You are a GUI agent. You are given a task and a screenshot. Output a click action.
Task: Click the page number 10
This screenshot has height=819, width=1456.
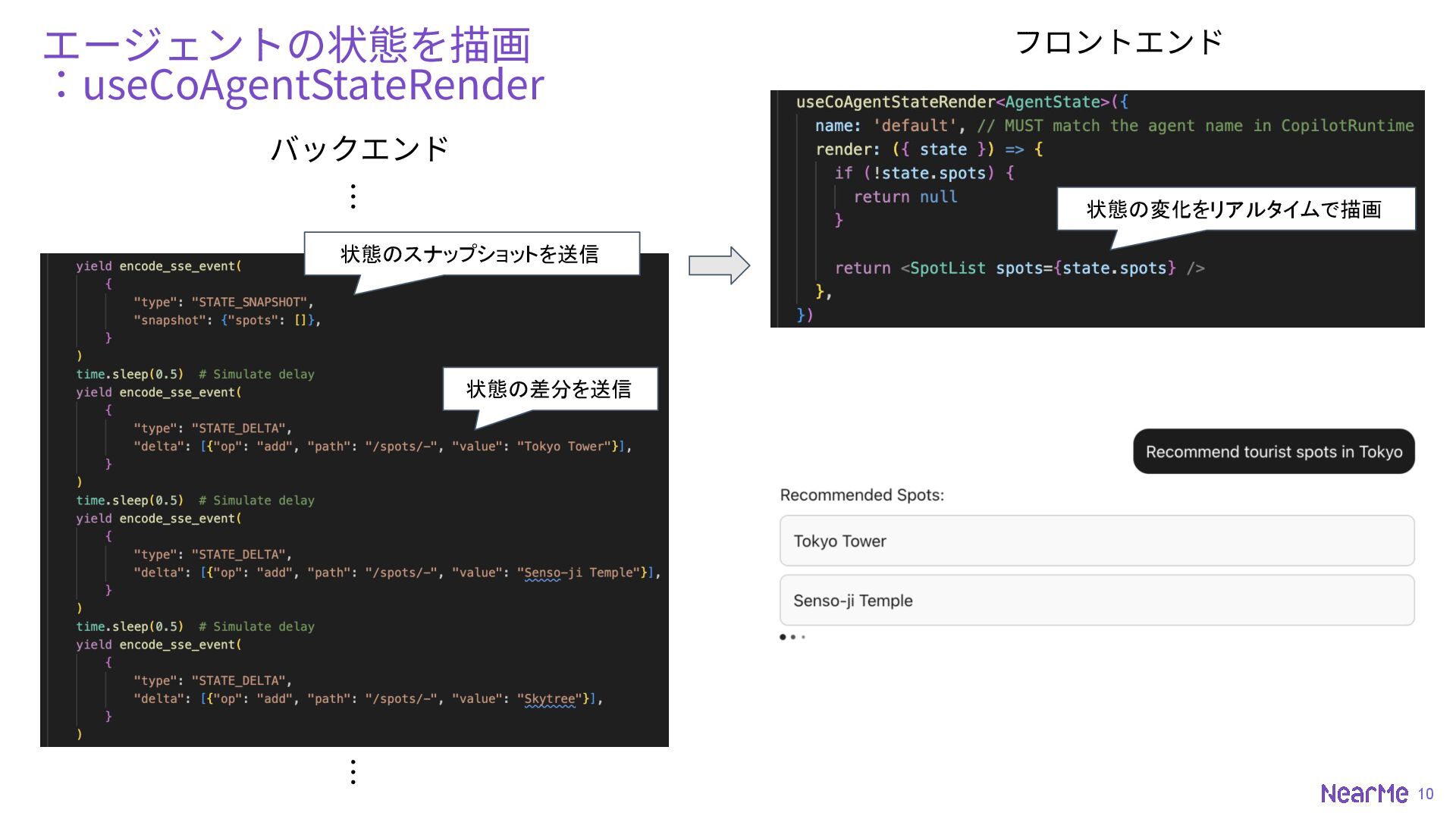[1426, 794]
